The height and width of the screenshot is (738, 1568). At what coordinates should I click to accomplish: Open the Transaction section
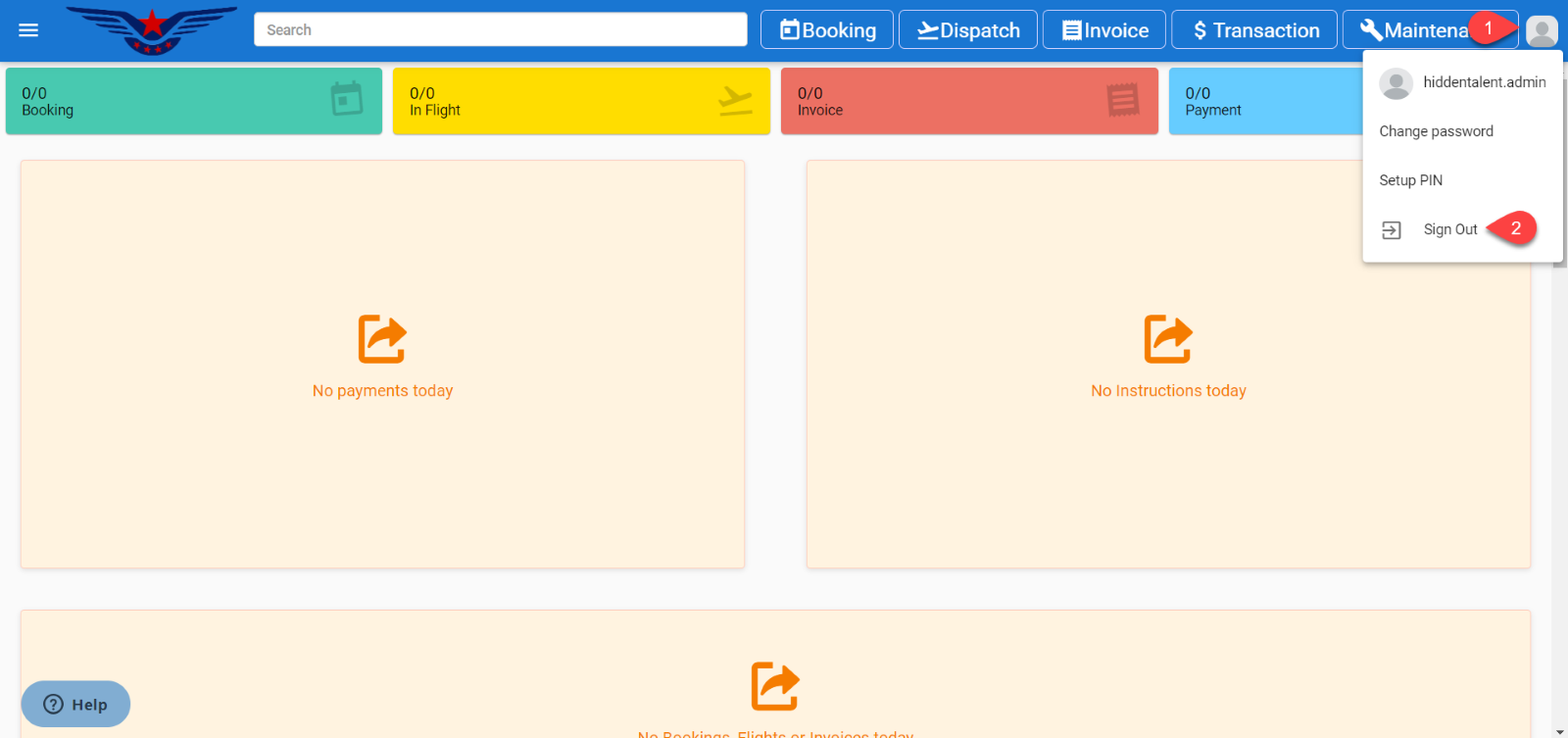pyautogui.click(x=1254, y=30)
